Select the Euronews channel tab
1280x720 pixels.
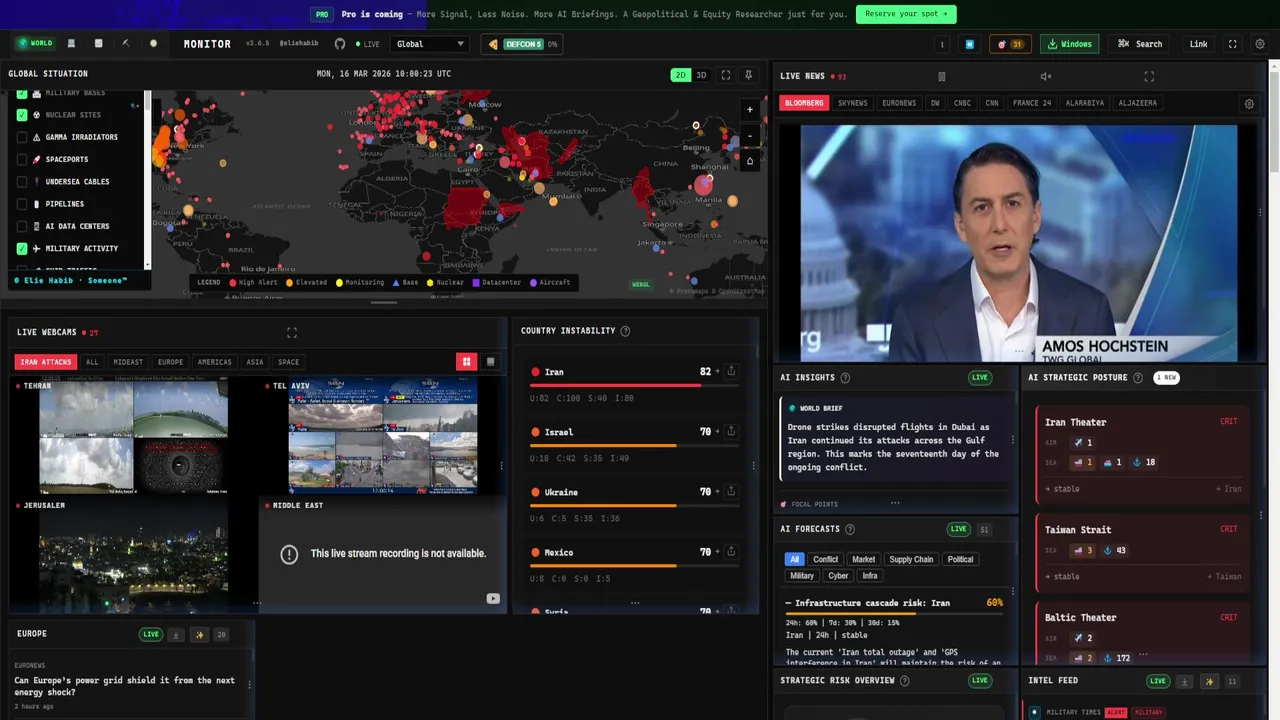[899, 103]
